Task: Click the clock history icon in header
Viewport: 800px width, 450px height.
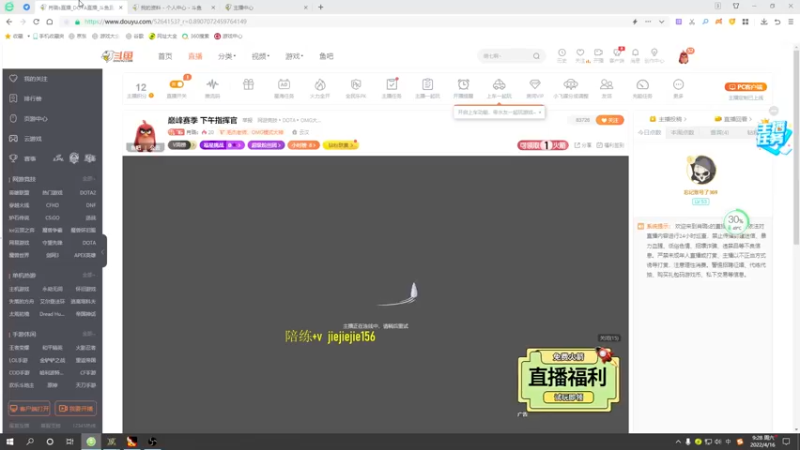Action: tap(562, 53)
